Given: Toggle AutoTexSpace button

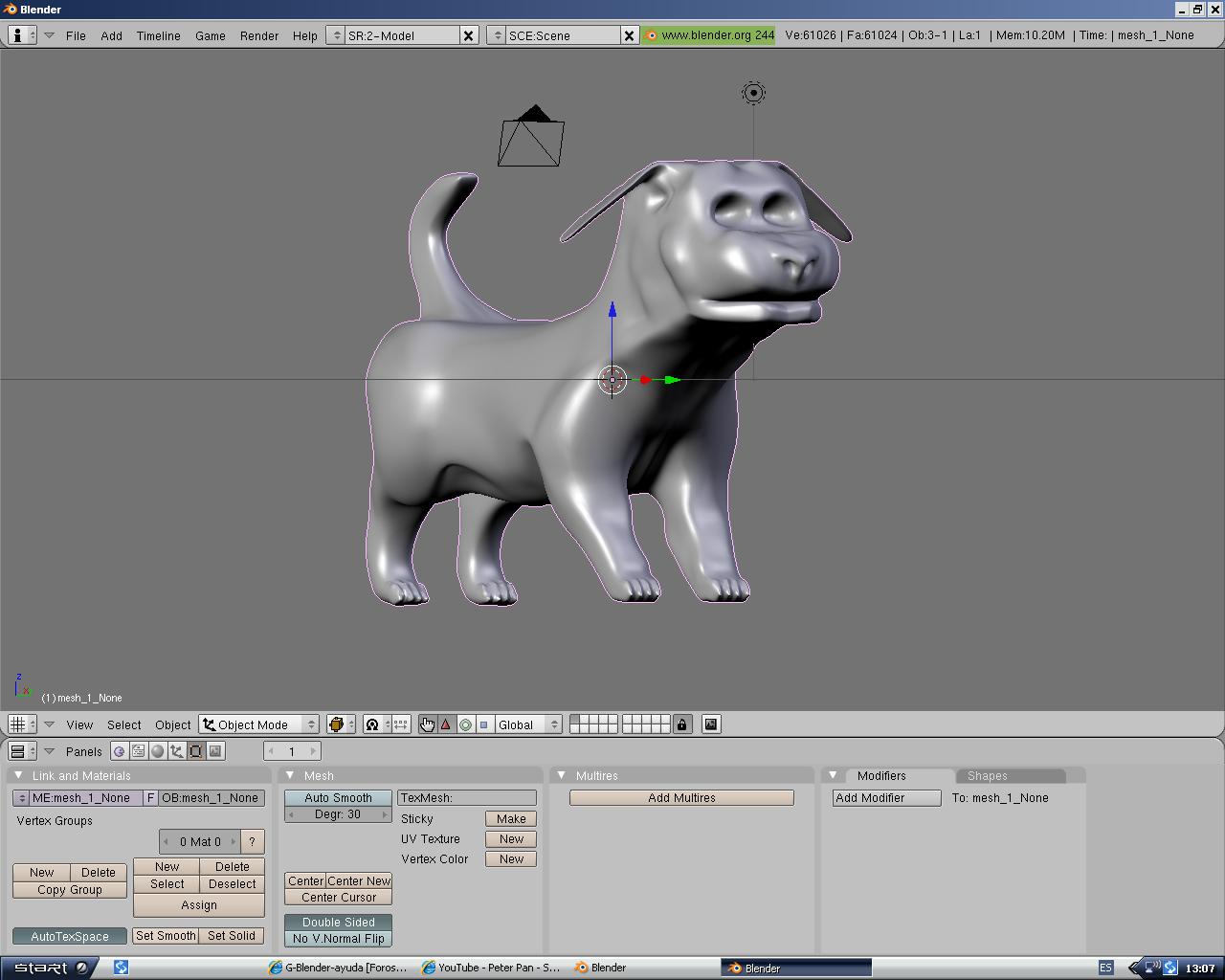Looking at the screenshot, I should [x=70, y=936].
